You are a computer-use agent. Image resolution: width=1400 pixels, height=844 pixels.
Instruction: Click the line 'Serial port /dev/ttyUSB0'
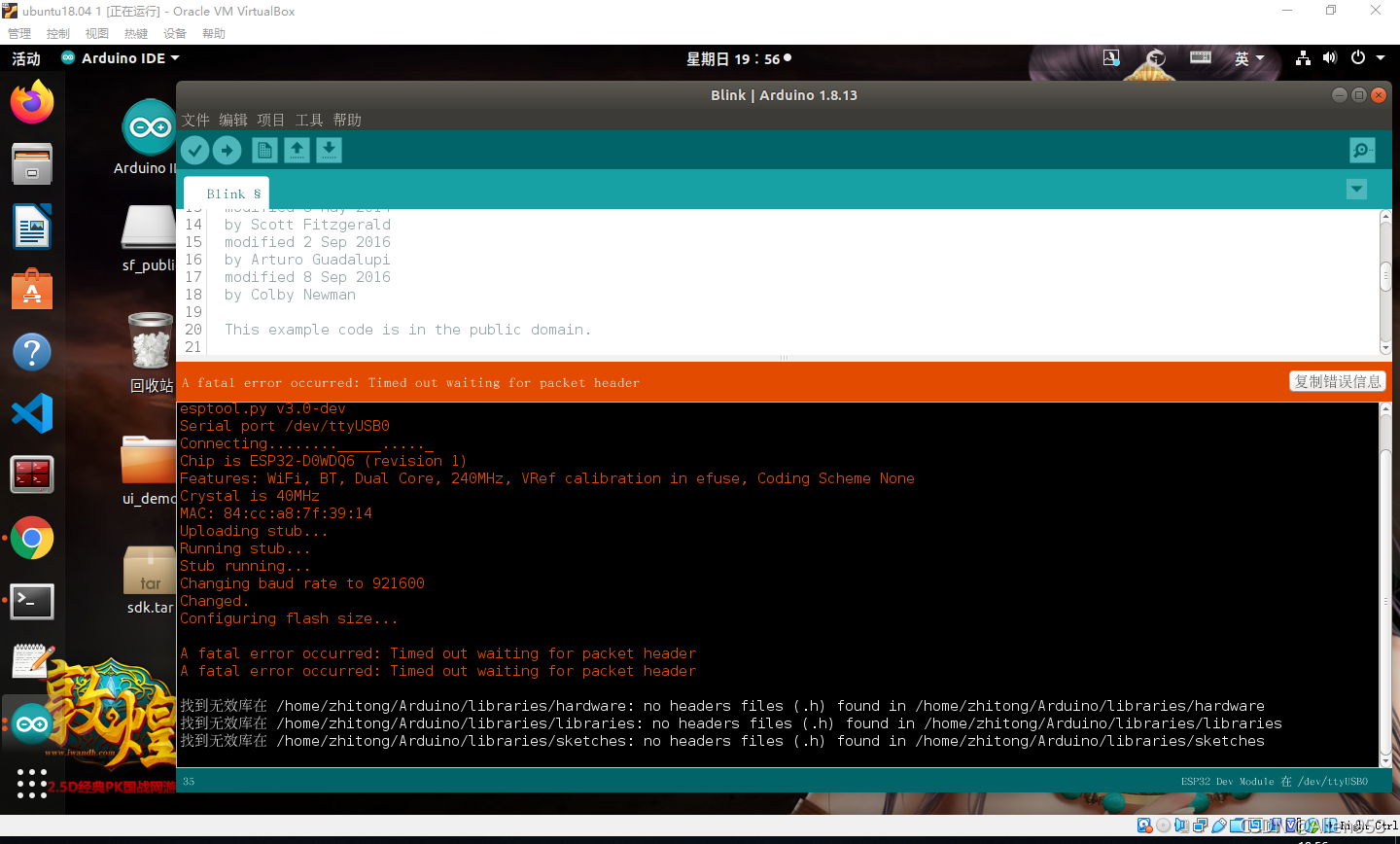coord(285,426)
